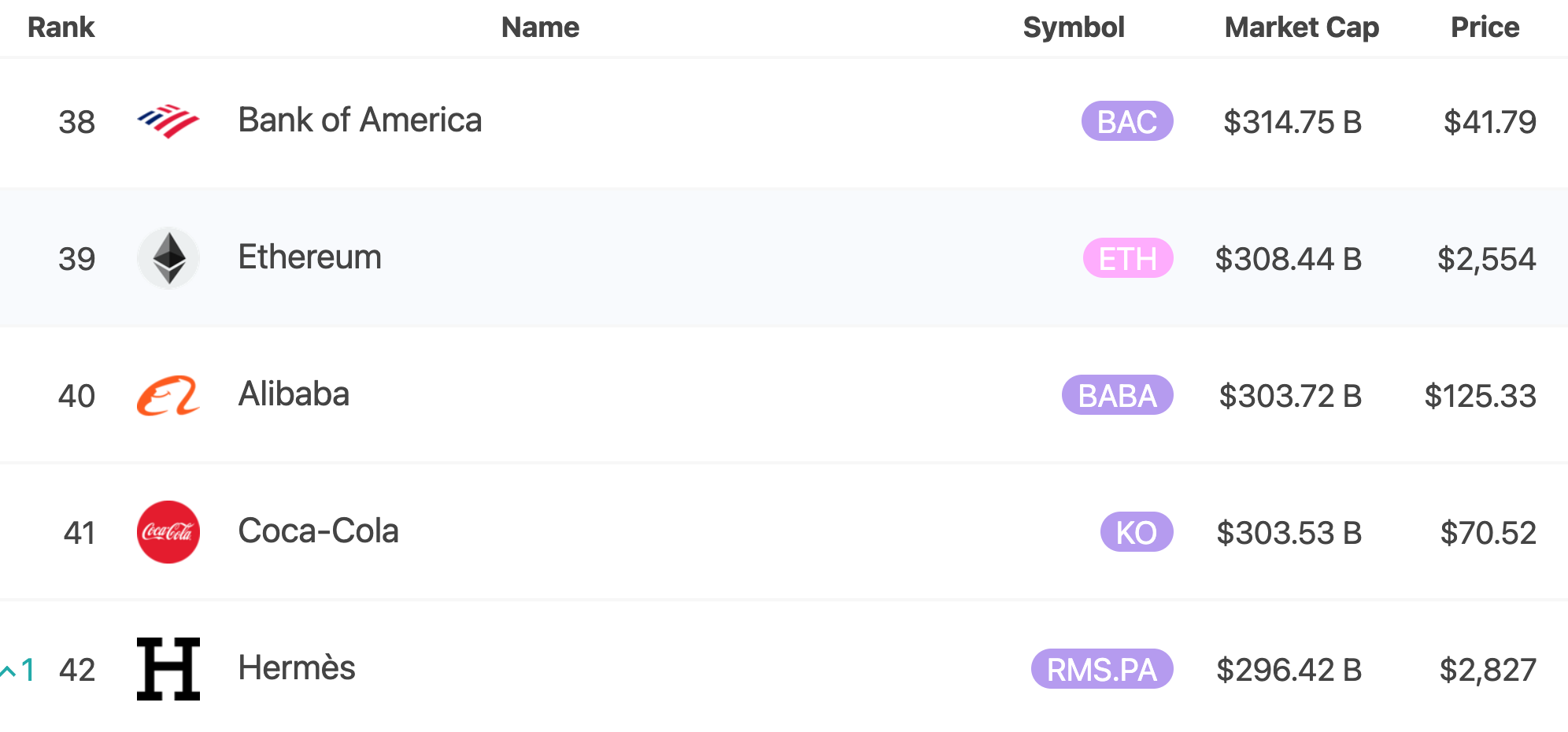Image resolution: width=1568 pixels, height=732 pixels.
Task: Open the Hermès company link
Action: [x=297, y=668]
